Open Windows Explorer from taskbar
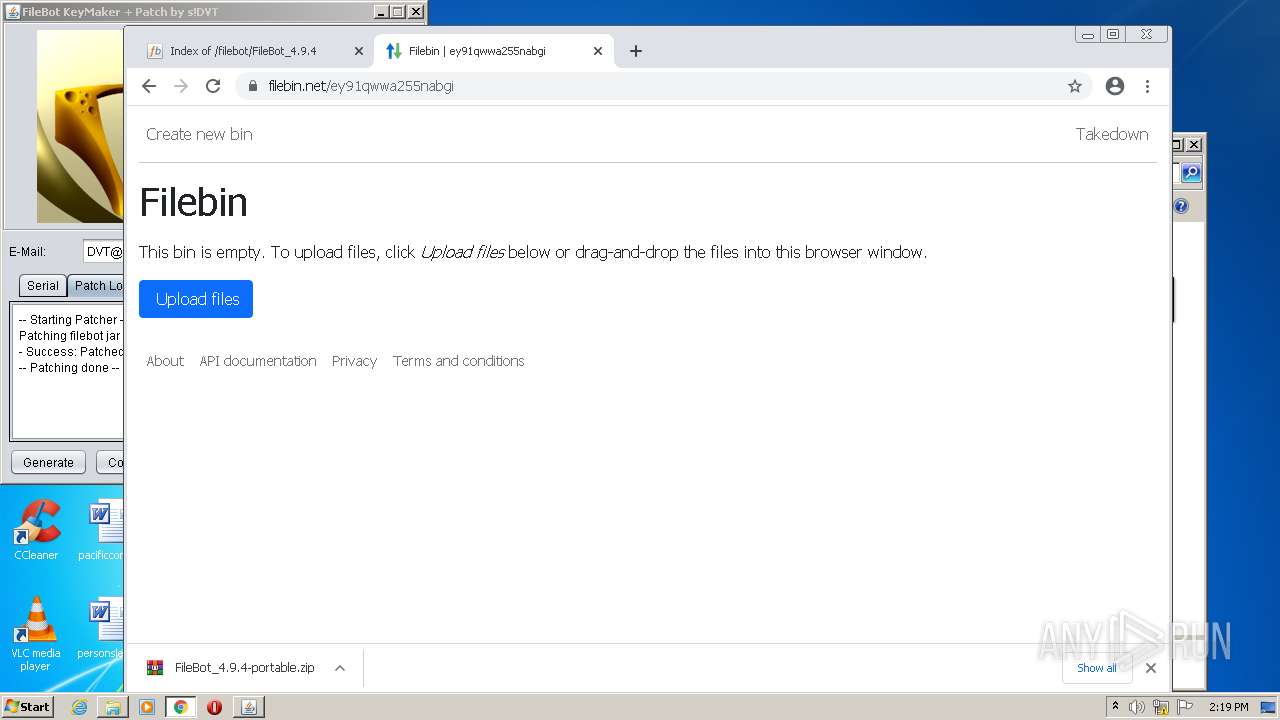The image size is (1280, 720). coord(113,707)
